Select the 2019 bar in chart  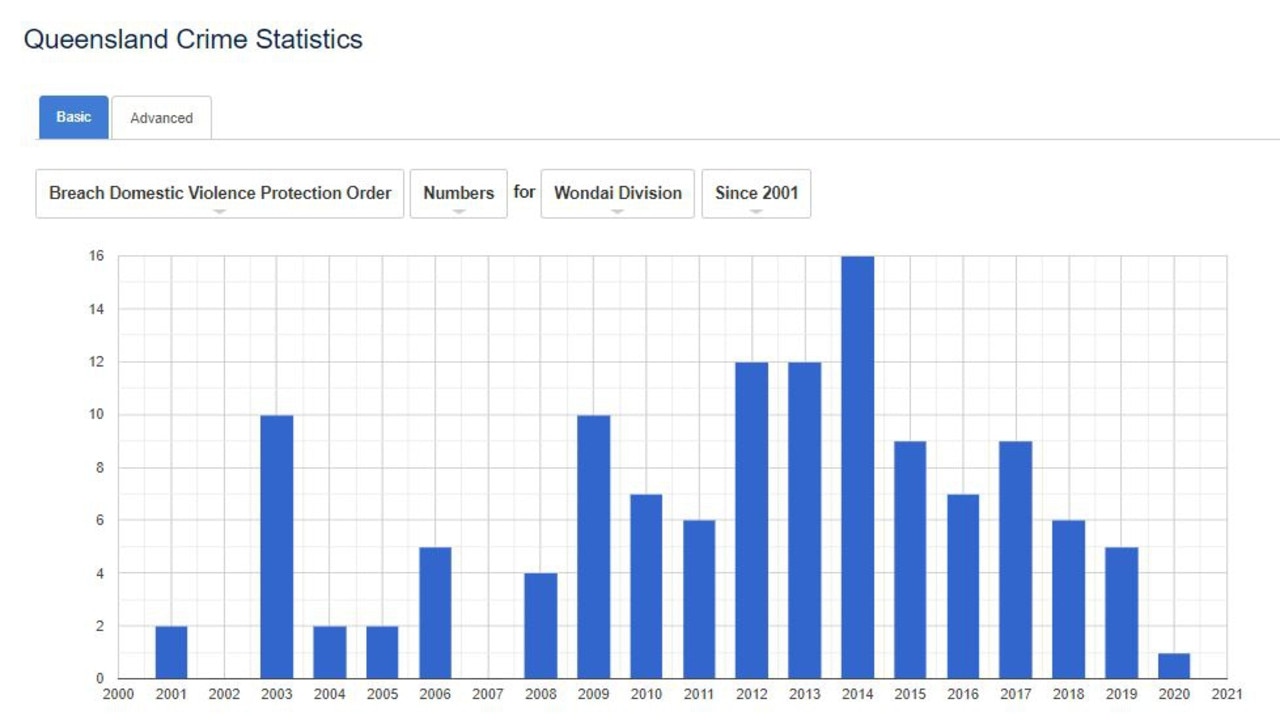[1122, 613]
